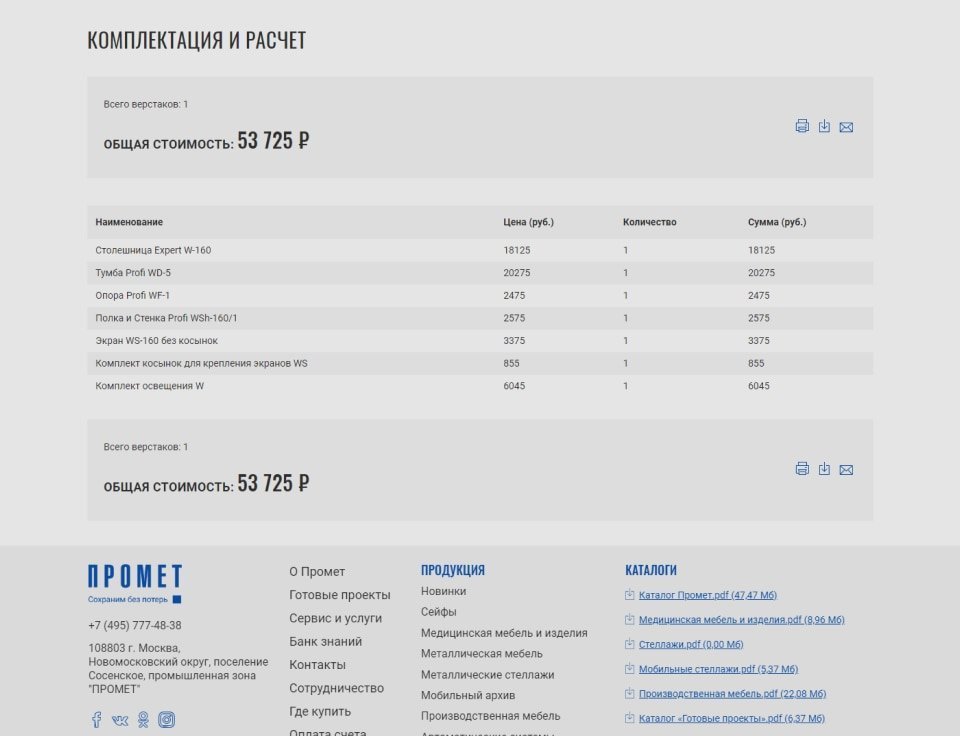960x736 pixels.
Task: Select row Опора Profi WF-1
Action: (480, 295)
